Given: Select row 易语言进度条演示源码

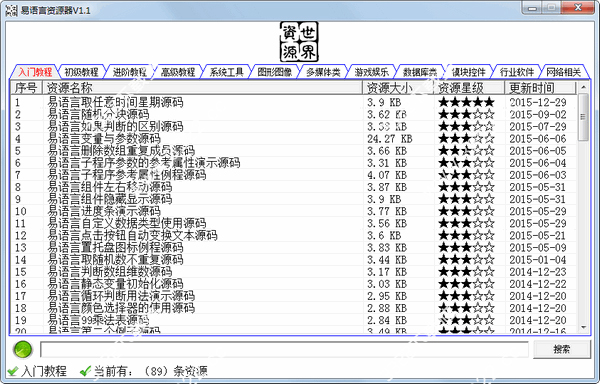Looking at the screenshot, I should pyautogui.click(x=293, y=211).
